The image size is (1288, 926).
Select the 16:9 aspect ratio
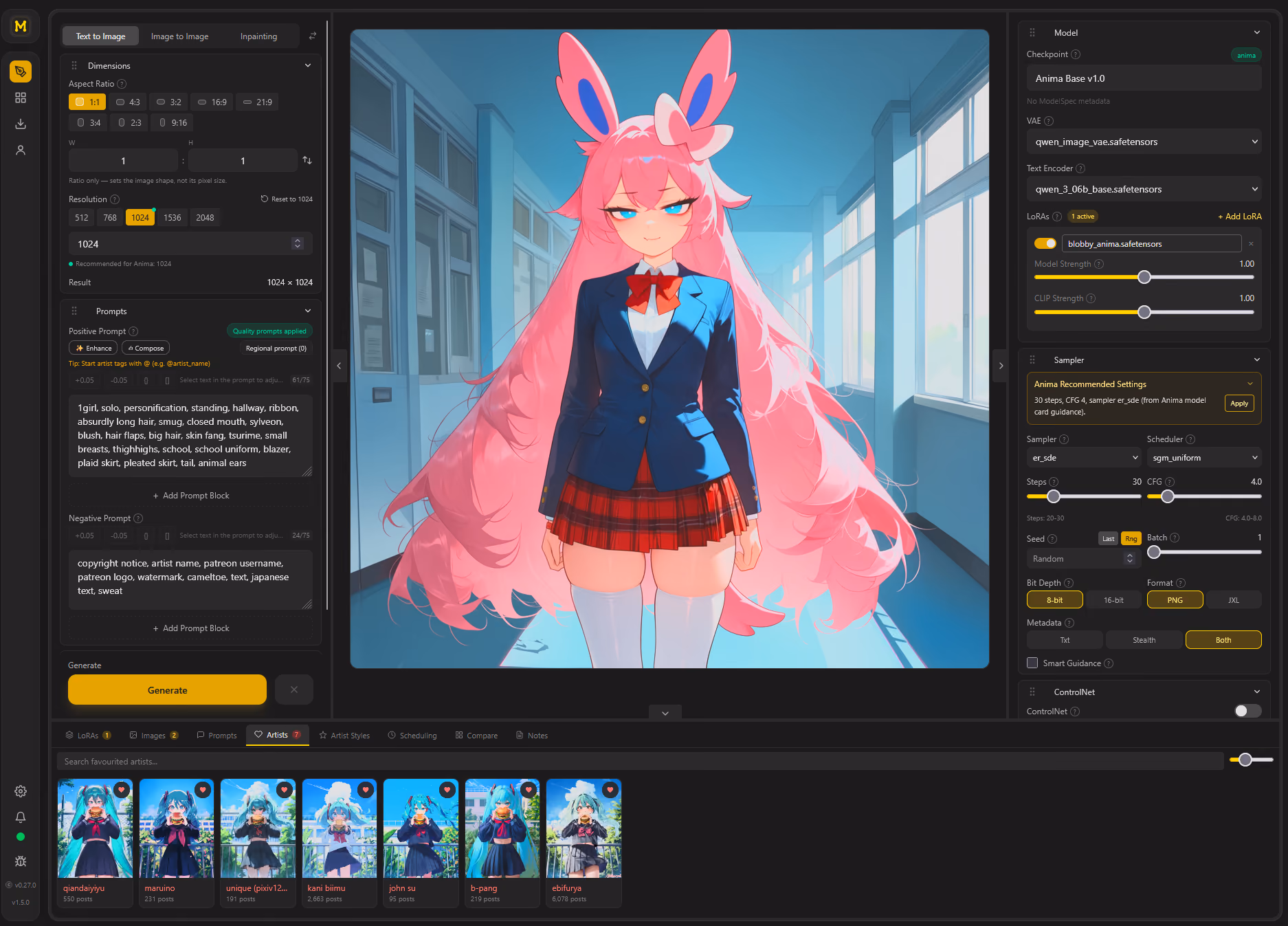coord(212,102)
